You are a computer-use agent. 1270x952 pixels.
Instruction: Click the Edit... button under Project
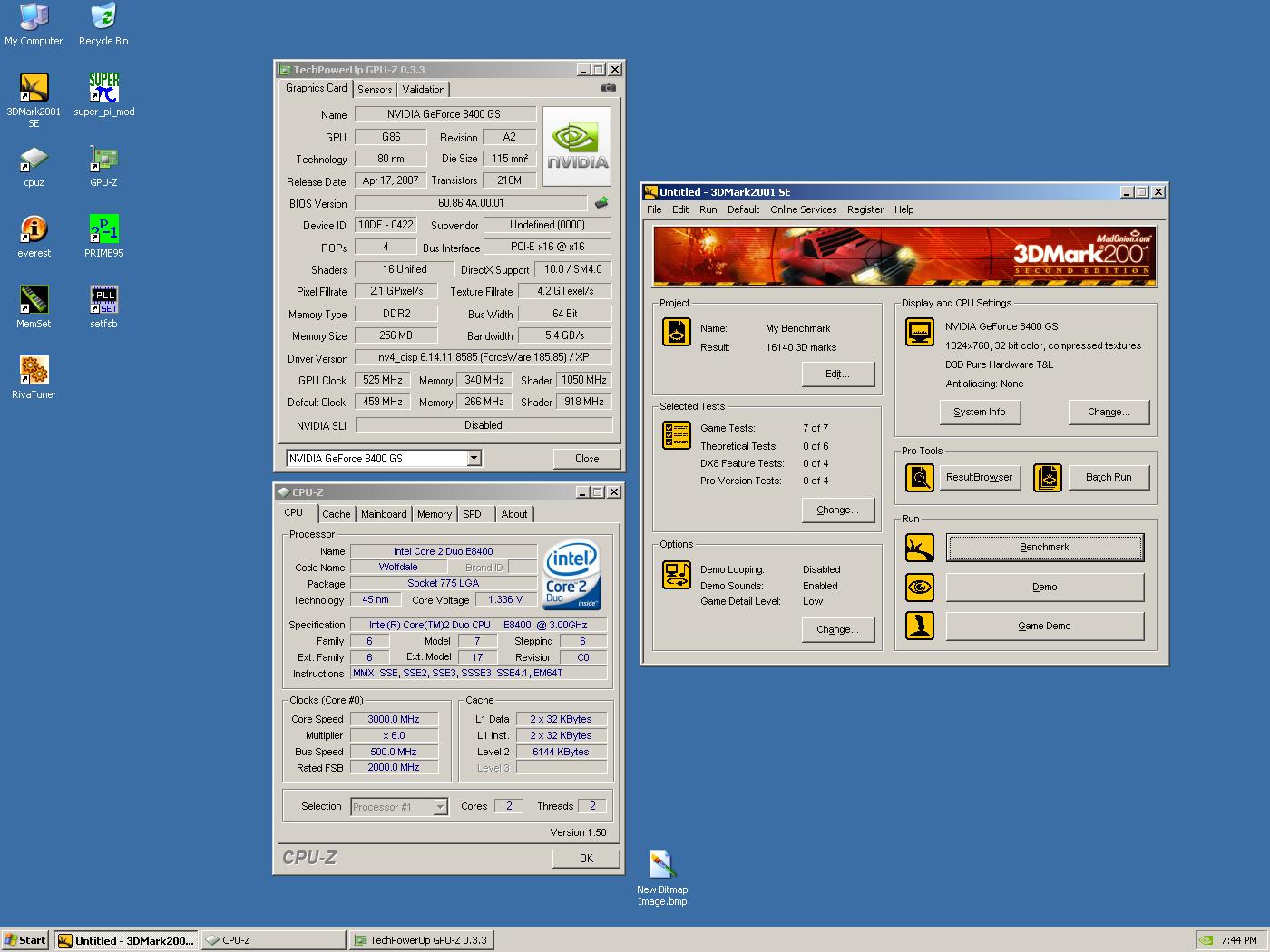coord(838,374)
